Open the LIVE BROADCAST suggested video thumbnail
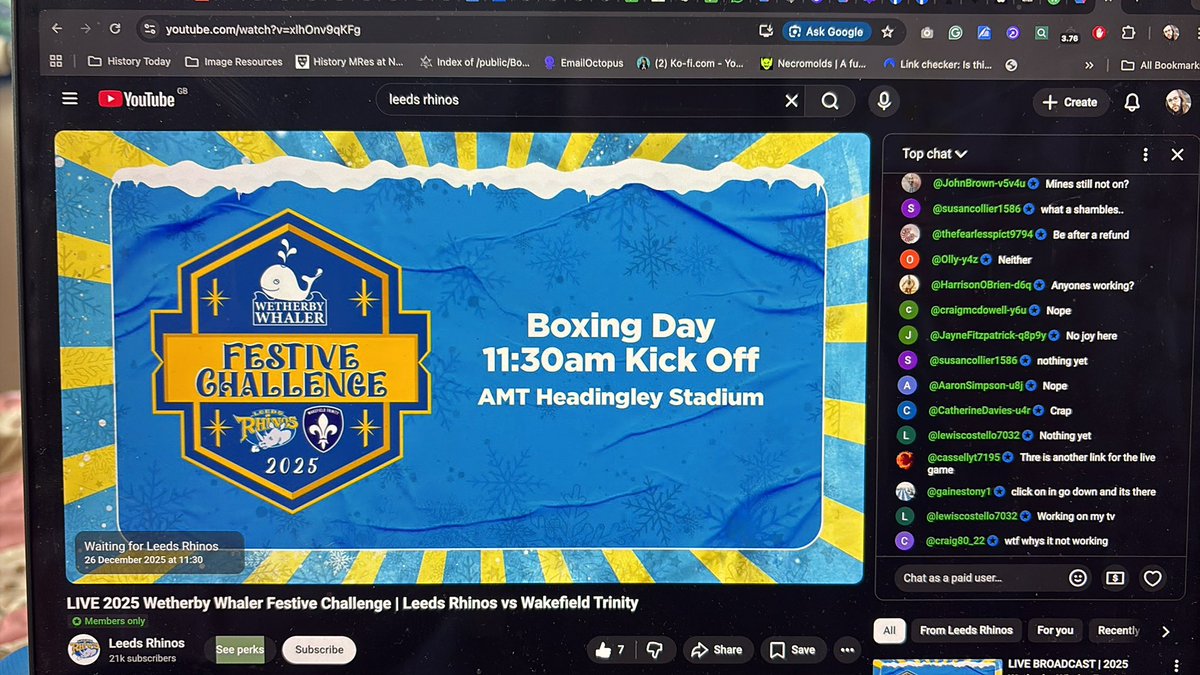 tap(935, 667)
